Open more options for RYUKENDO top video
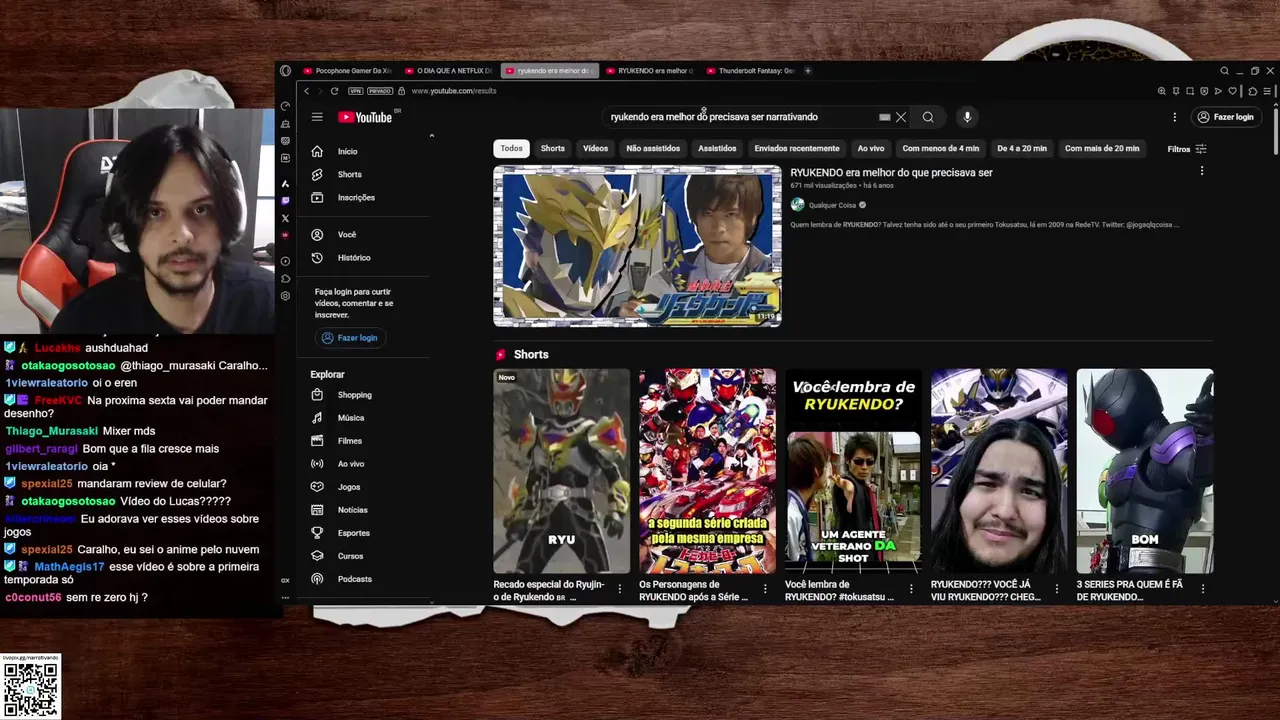 [1202, 171]
